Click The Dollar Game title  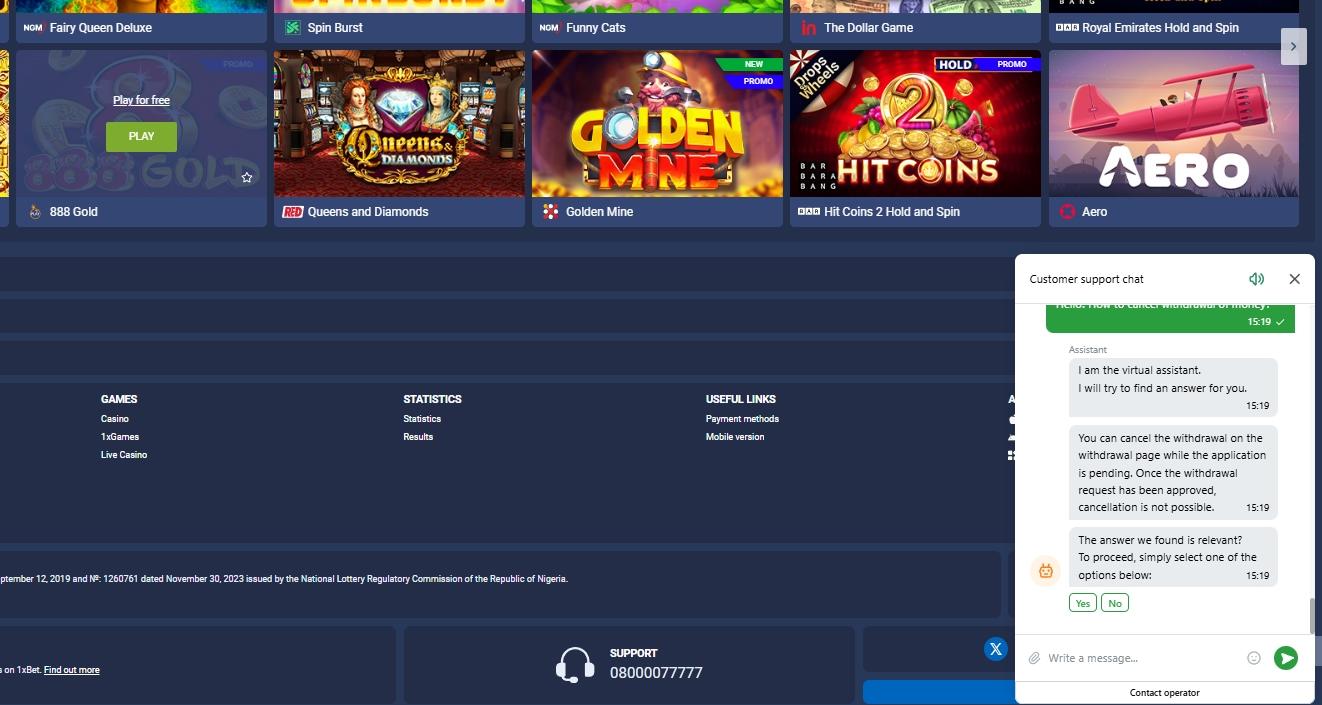tap(868, 28)
